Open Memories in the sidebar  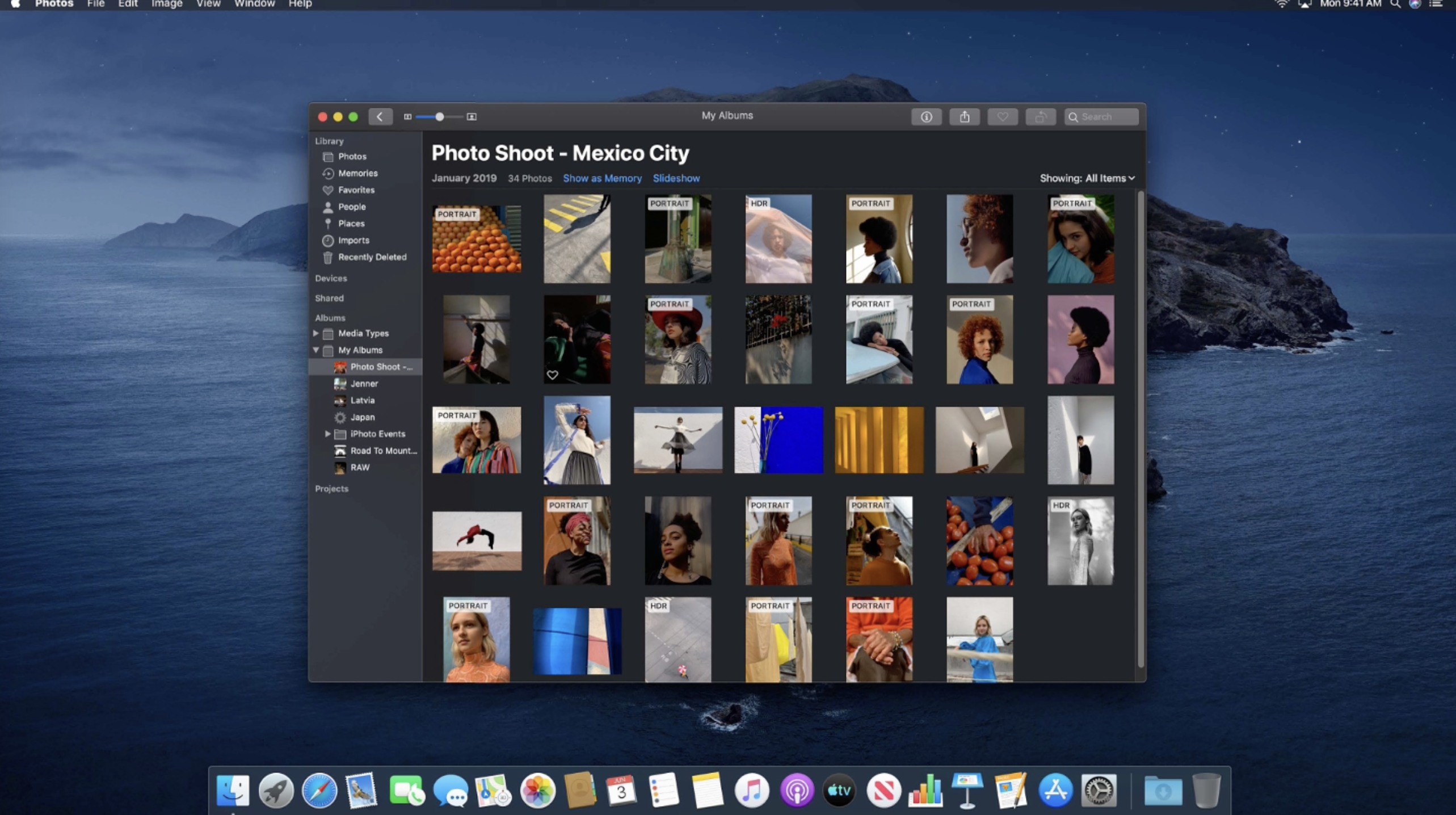[x=357, y=173]
